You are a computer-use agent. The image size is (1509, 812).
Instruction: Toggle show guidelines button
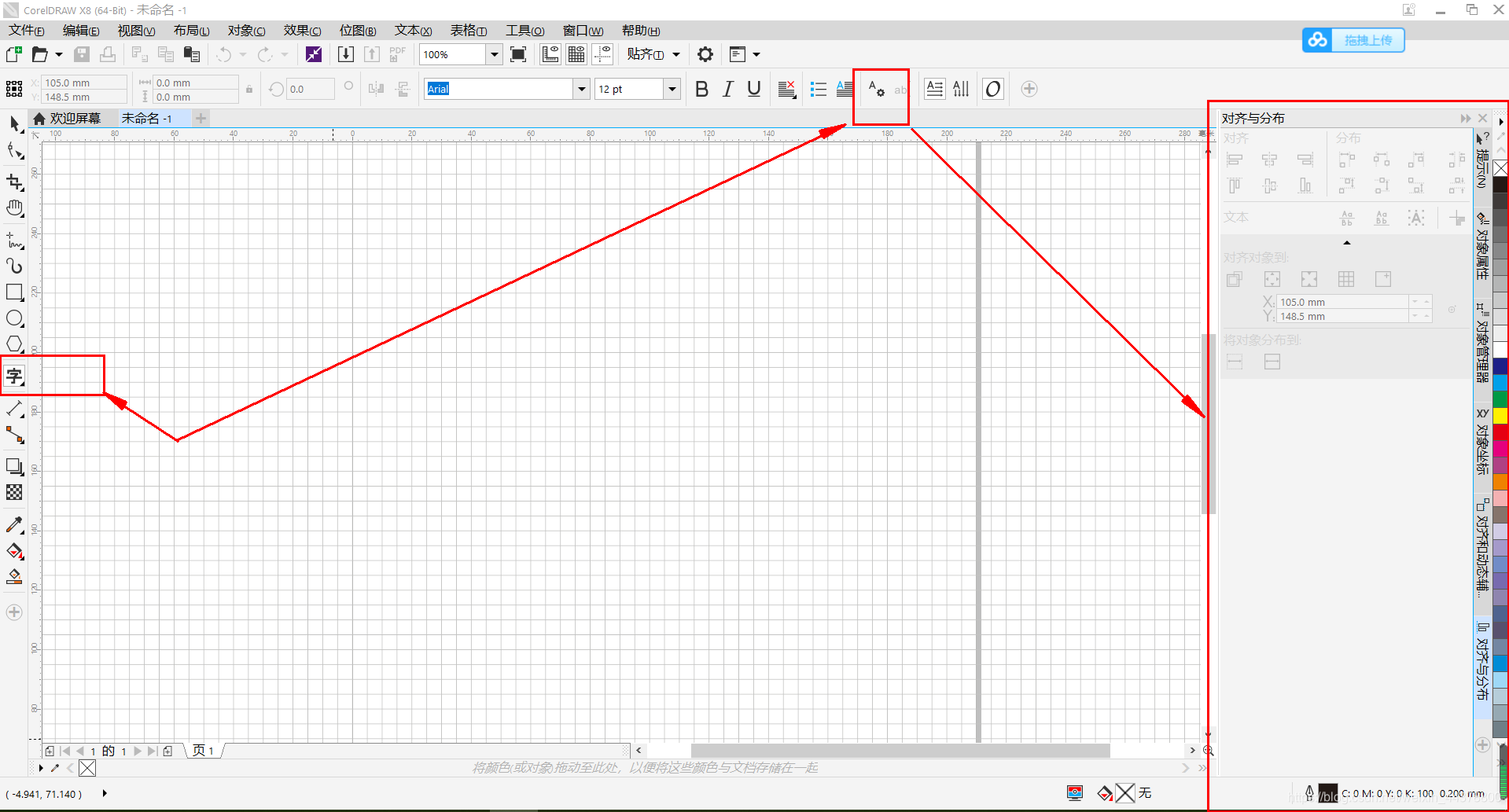(x=602, y=54)
